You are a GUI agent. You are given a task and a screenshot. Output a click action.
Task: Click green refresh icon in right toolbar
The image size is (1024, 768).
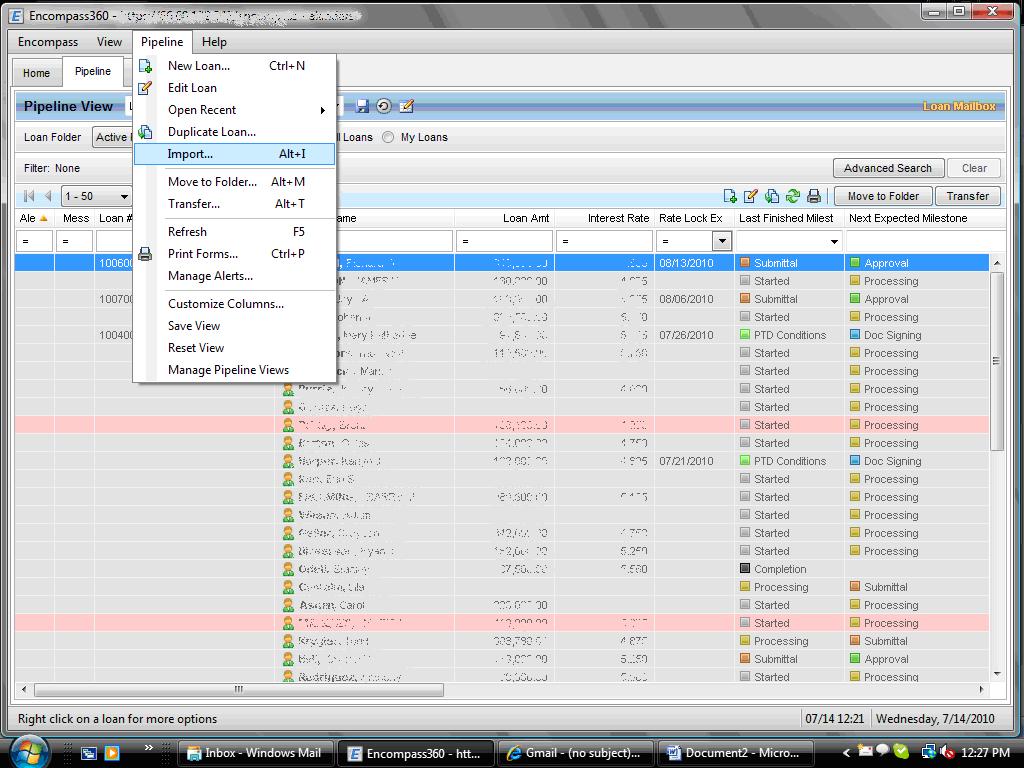[x=793, y=196]
